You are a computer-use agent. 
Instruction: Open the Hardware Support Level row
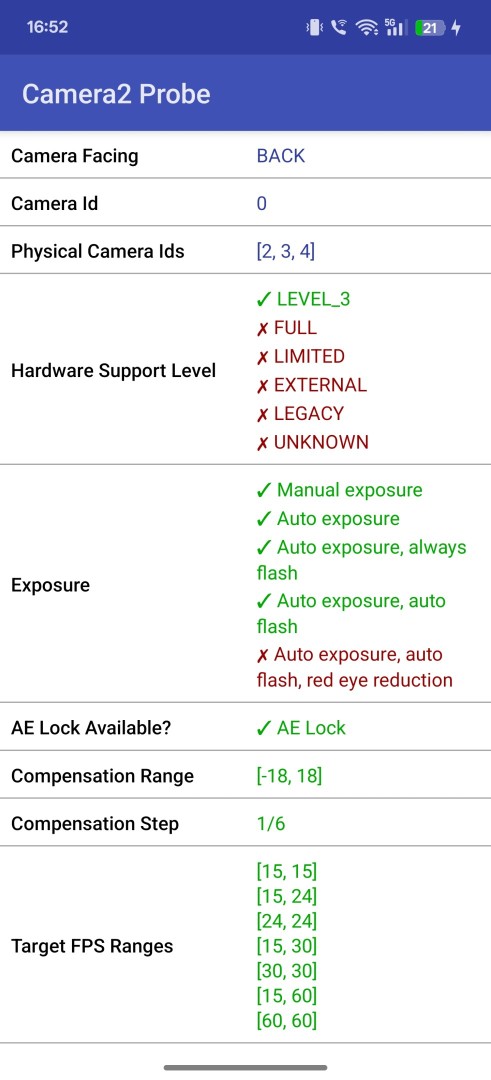245,370
